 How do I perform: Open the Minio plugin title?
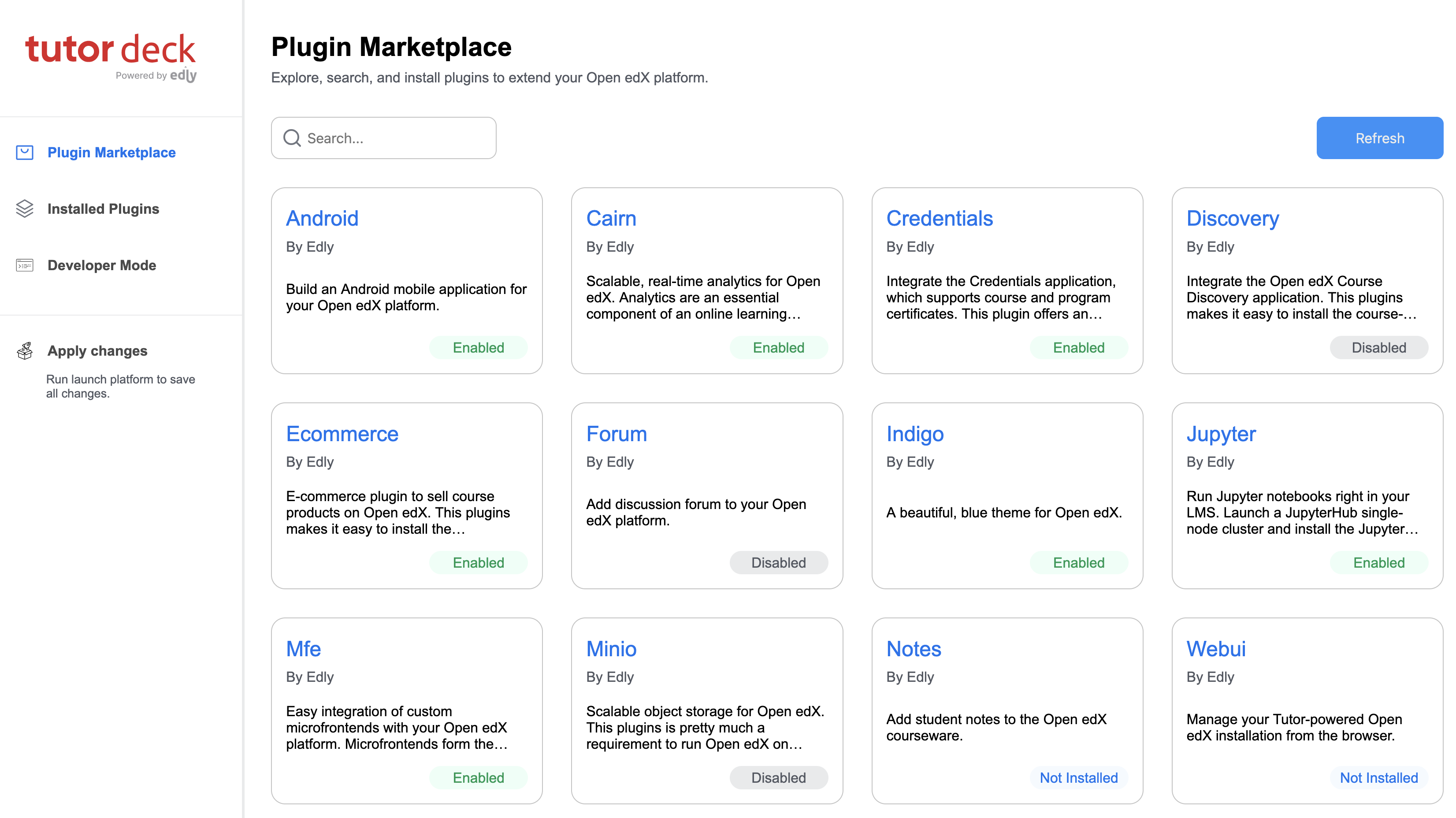point(612,648)
